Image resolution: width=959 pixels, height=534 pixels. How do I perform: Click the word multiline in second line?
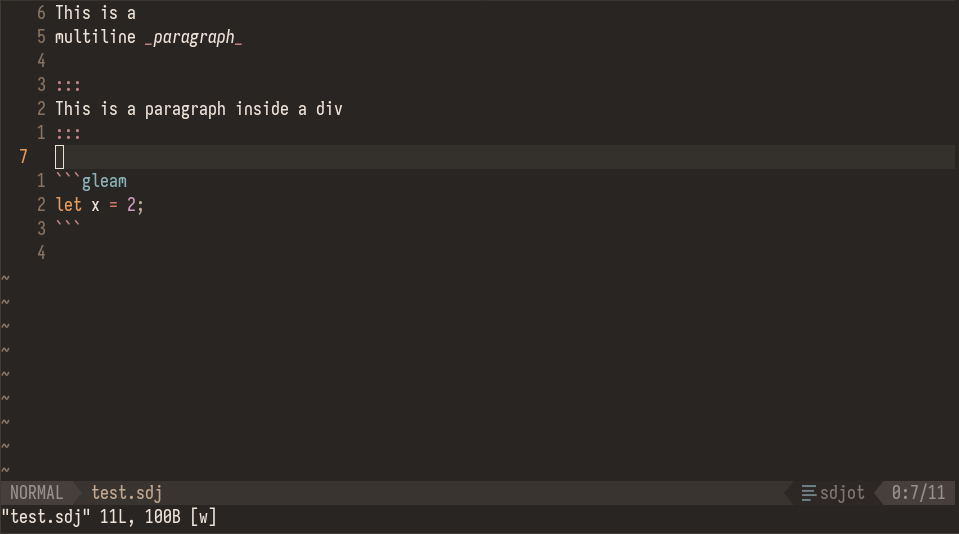coord(95,37)
